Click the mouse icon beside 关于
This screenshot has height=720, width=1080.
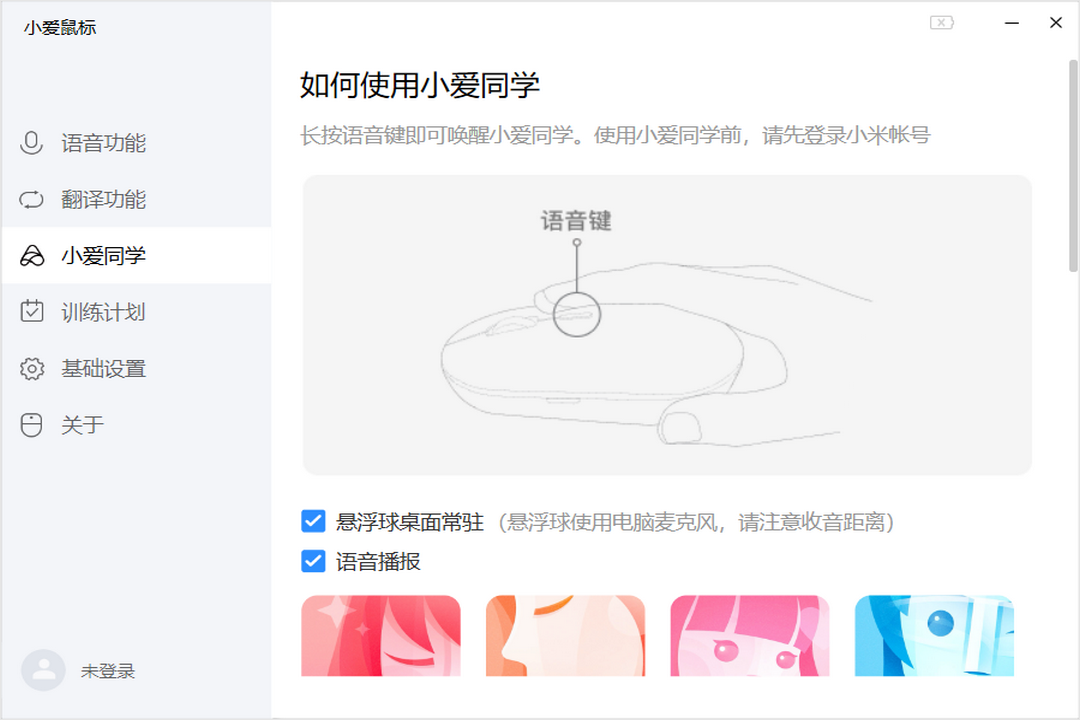pos(31,425)
